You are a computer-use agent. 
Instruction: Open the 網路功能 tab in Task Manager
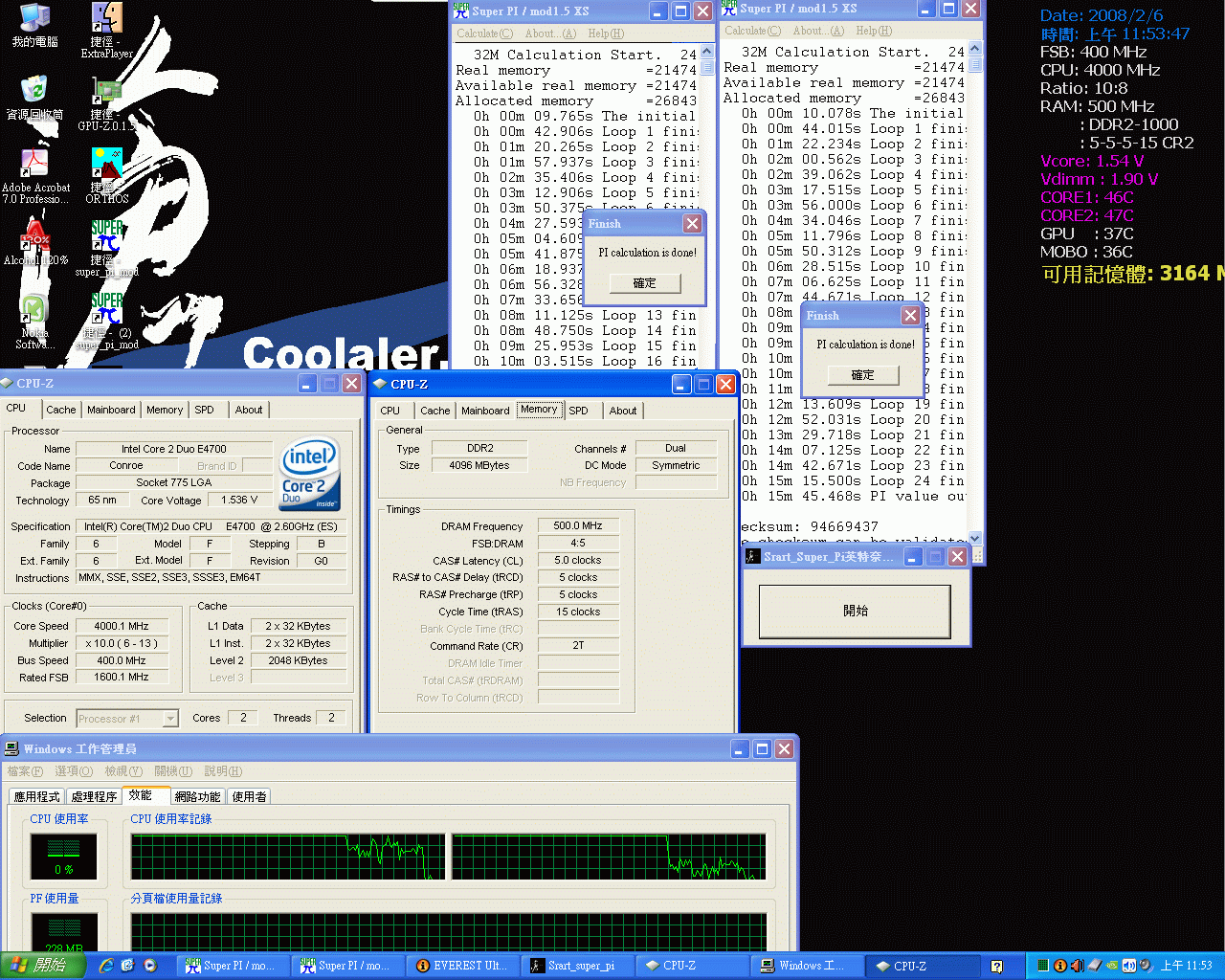(197, 796)
